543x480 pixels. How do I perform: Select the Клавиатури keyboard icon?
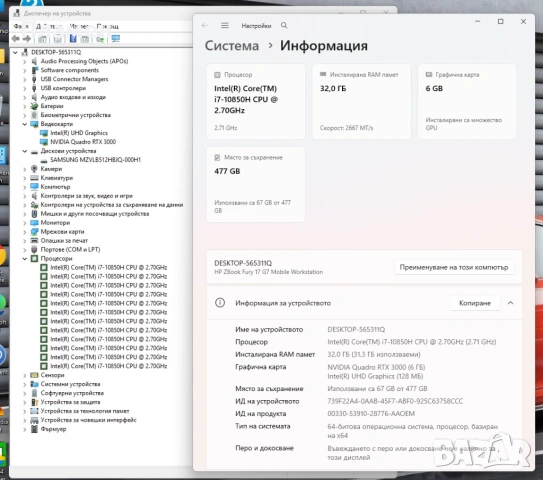tap(34, 178)
